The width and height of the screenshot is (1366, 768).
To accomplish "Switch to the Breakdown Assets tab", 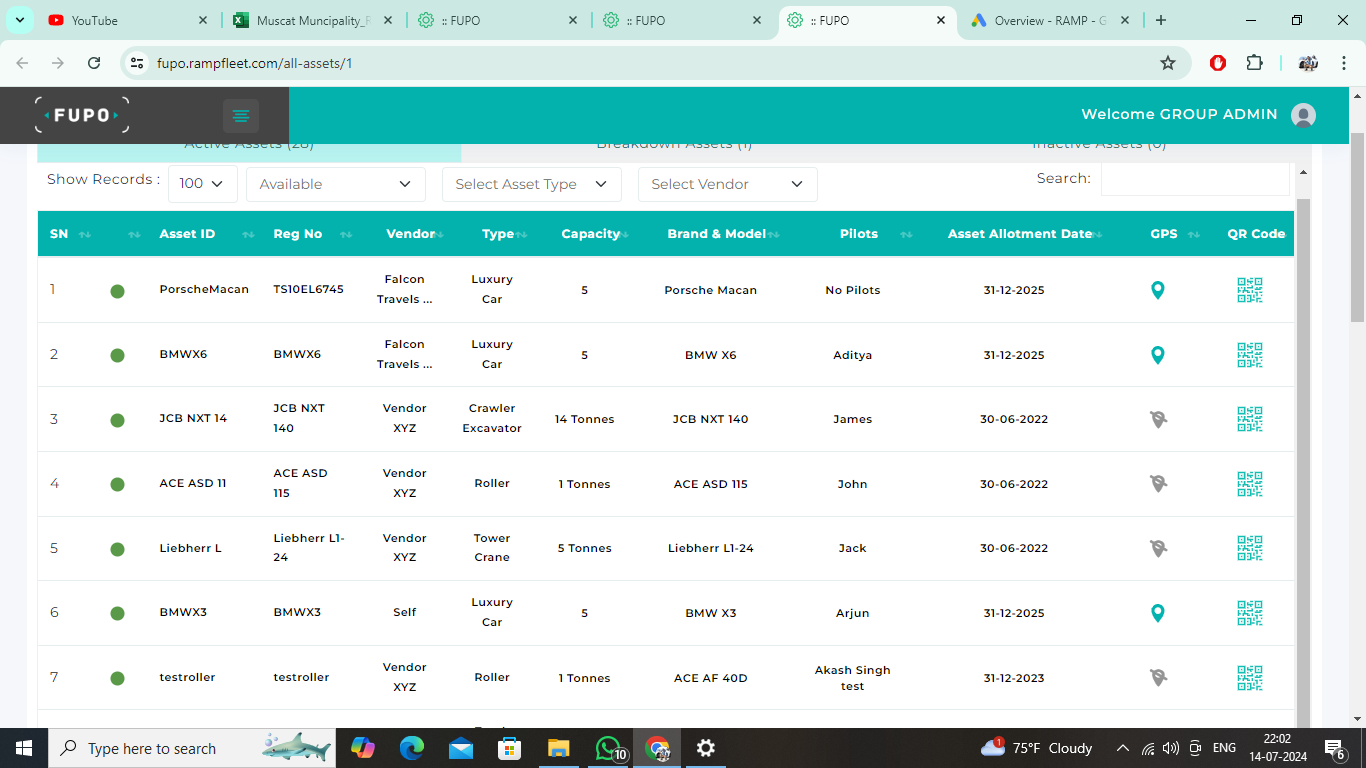I will click(x=674, y=146).
